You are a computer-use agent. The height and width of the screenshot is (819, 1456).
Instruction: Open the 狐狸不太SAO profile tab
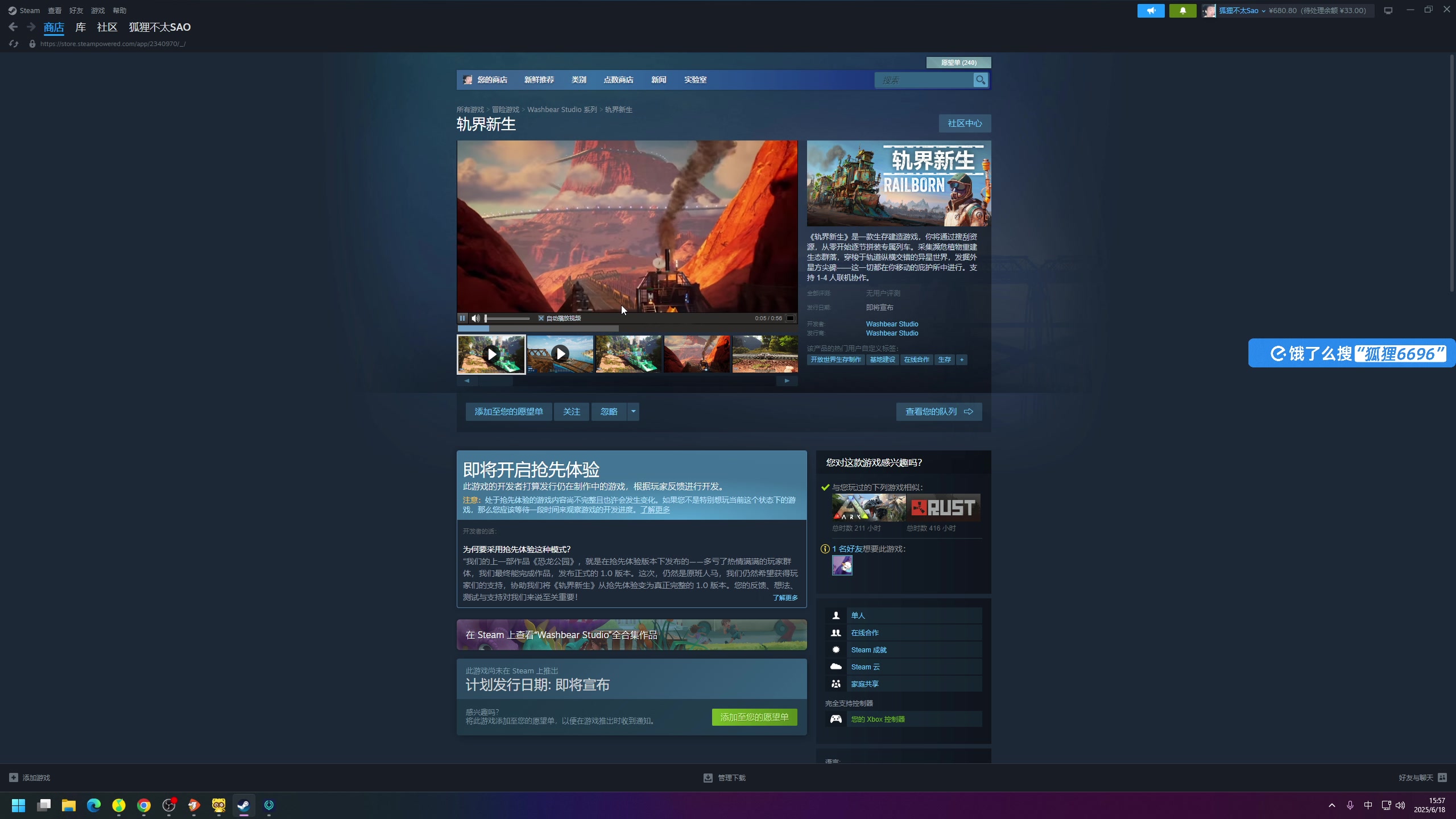(160, 27)
